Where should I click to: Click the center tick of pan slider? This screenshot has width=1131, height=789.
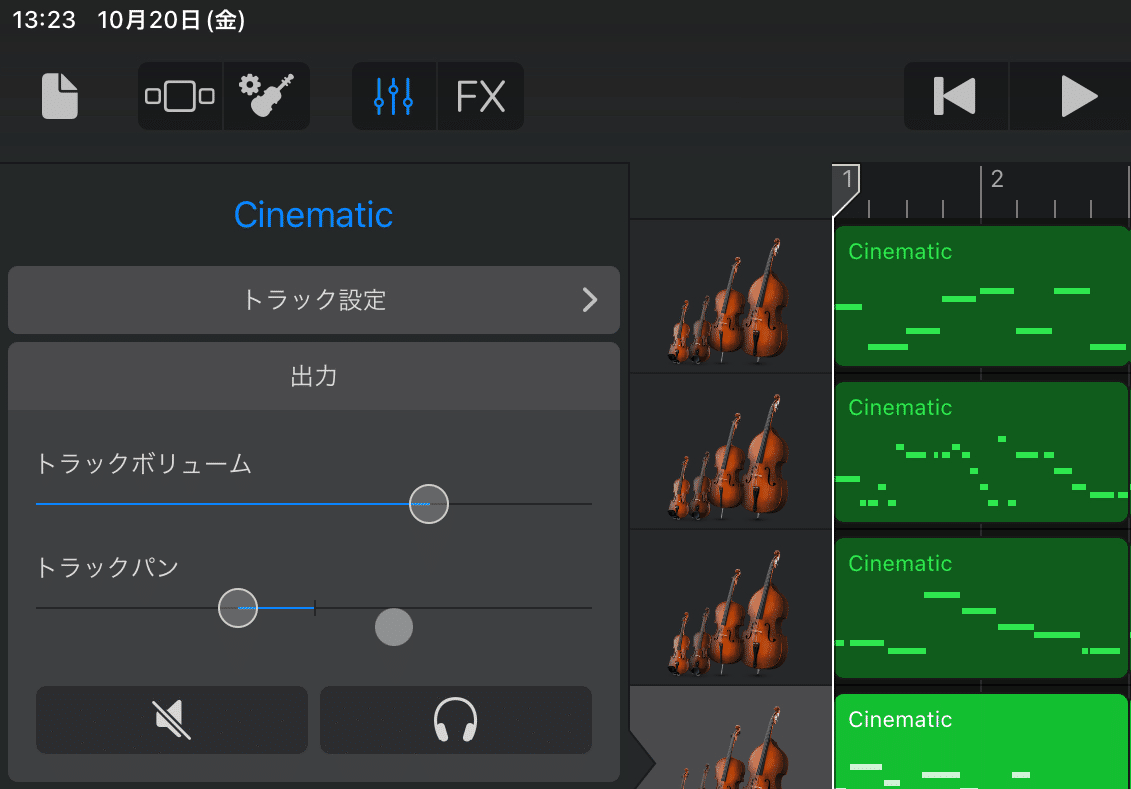tap(314, 608)
